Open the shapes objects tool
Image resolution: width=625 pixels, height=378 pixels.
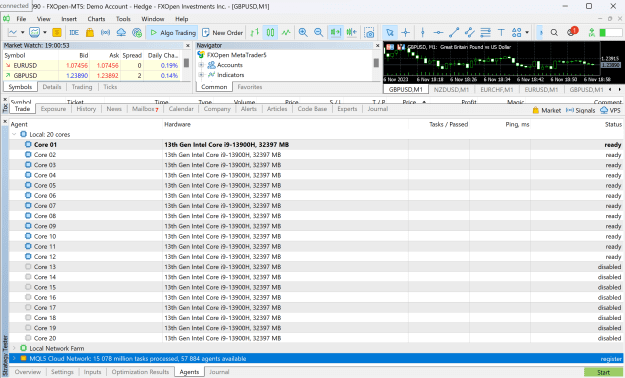coord(517,33)
